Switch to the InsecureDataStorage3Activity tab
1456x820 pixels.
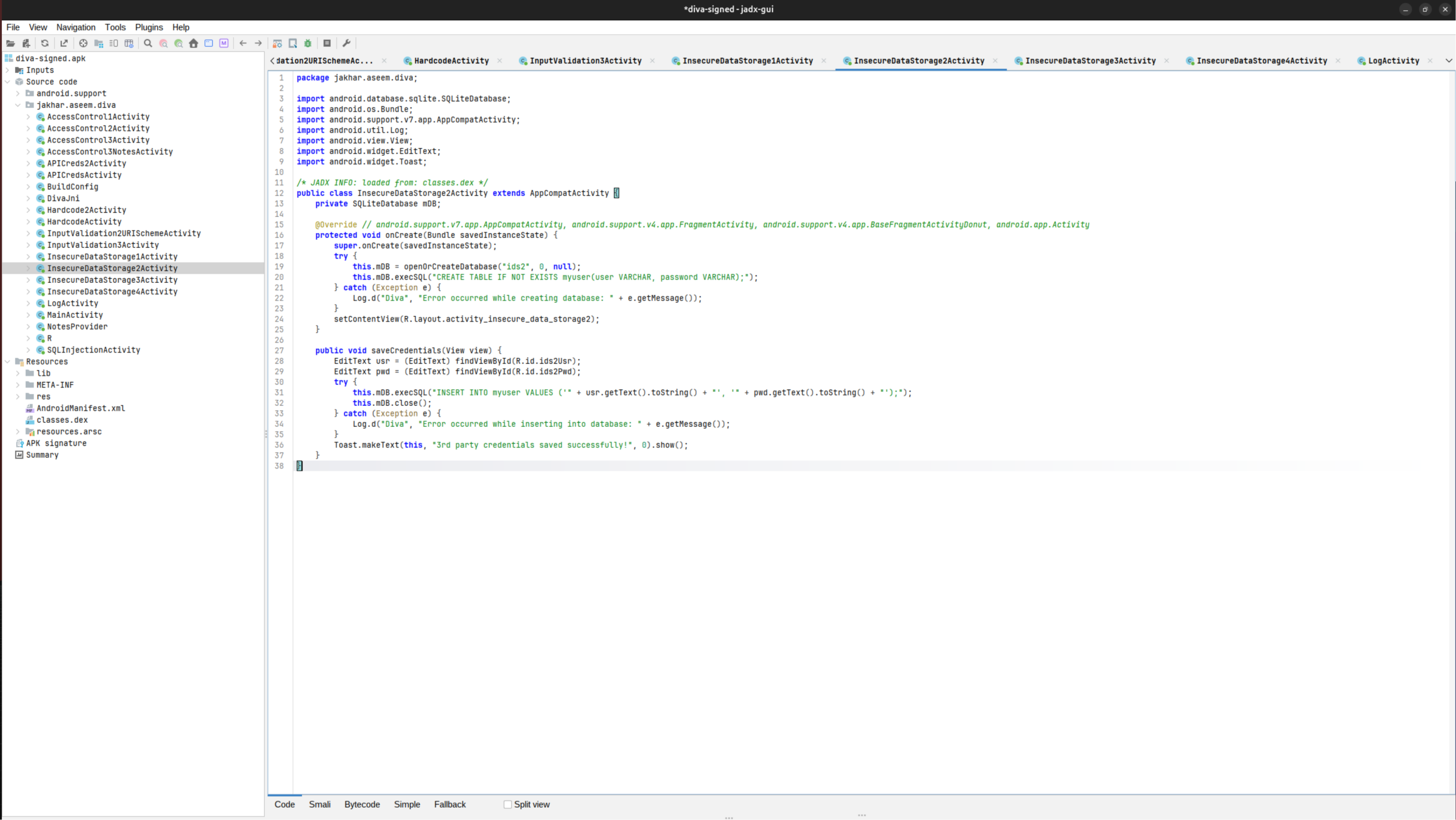tap(1090, 61)
